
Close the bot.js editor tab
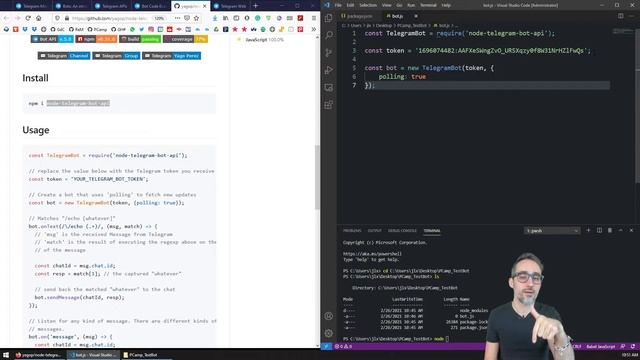[416, 16]
